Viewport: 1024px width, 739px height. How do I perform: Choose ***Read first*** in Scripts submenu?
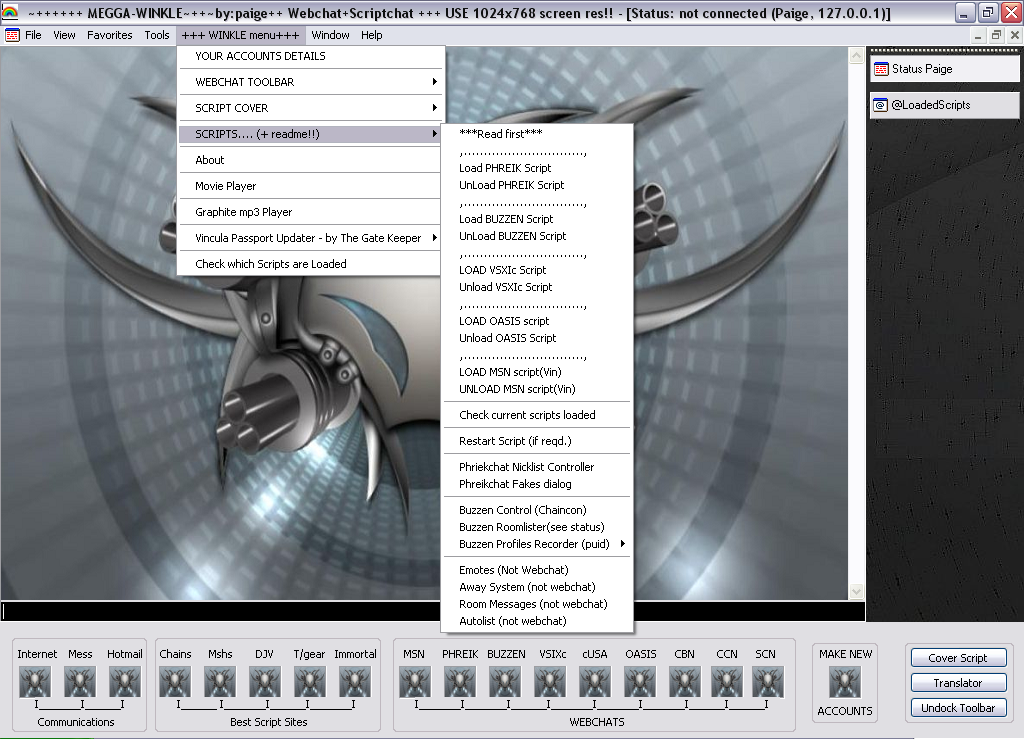pos(537,134)
